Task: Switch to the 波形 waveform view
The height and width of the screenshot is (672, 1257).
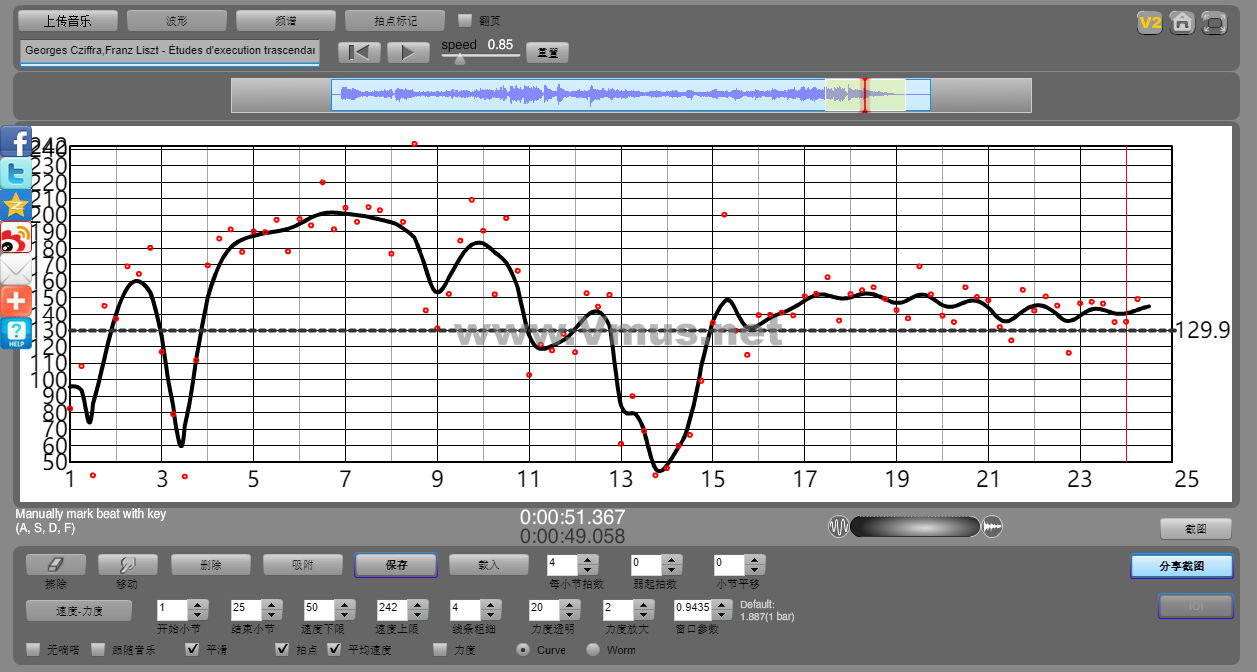Action: (177, 20)
